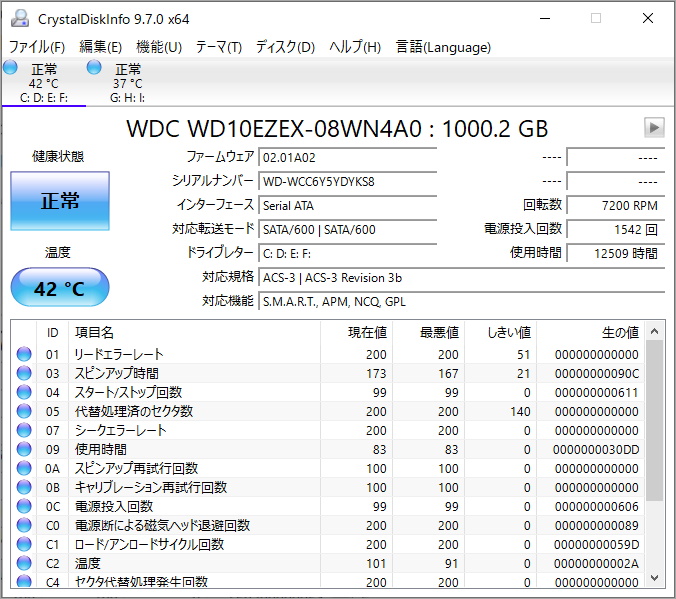Screen dimensions: 676x599
Task: Click status icon for 09 使用時間 row
Action: (x=24, y=449)
